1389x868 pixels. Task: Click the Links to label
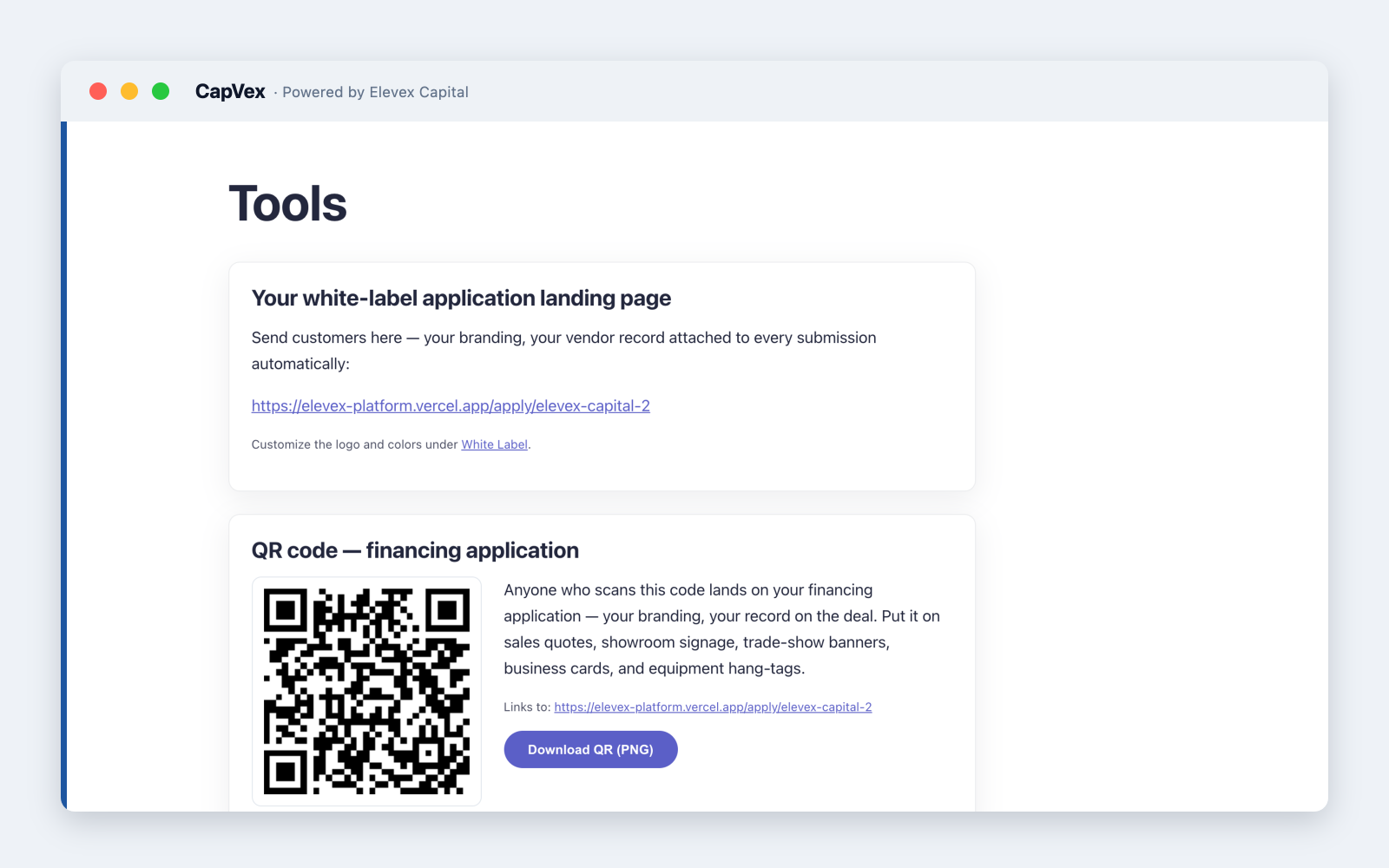click(527, 707)
